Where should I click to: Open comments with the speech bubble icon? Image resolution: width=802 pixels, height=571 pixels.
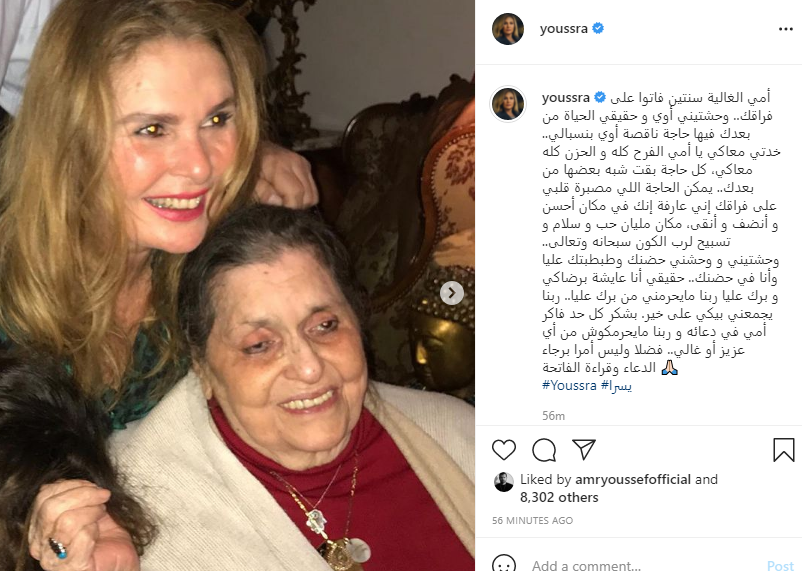[x=544, y=450]
